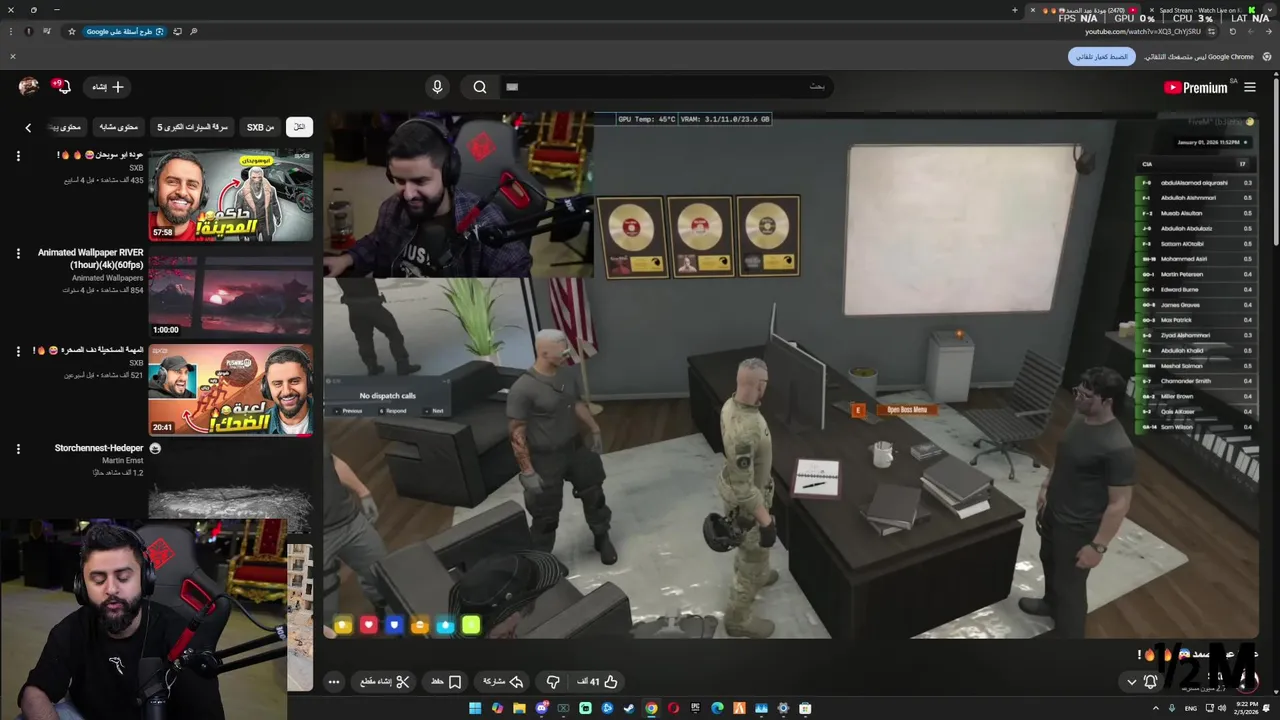This screenshot has height=720, width=1280.
Task: Expand the Chrome tab search dropdown
Action: tap(1270, 10)
